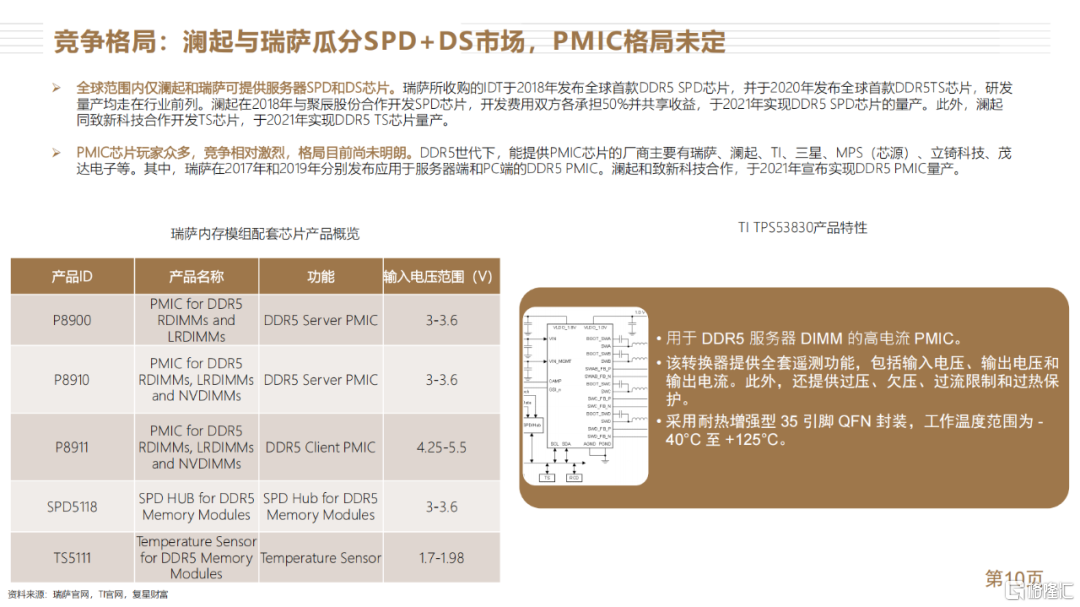
Task: Click the "TS5111" product ID cell
Action: [x=72, y=557]
